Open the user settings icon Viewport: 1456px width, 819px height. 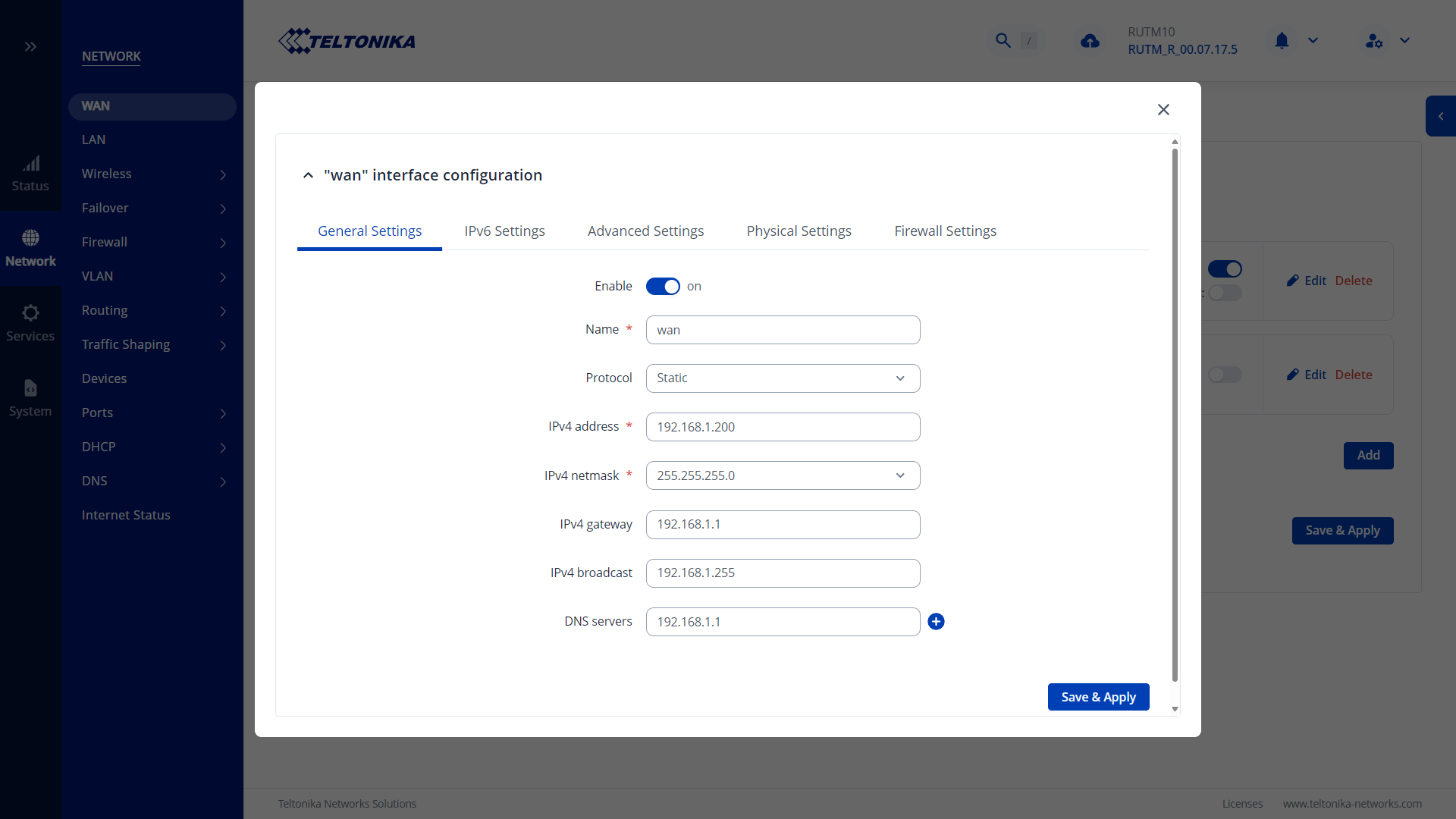[x=1374, y=41]
